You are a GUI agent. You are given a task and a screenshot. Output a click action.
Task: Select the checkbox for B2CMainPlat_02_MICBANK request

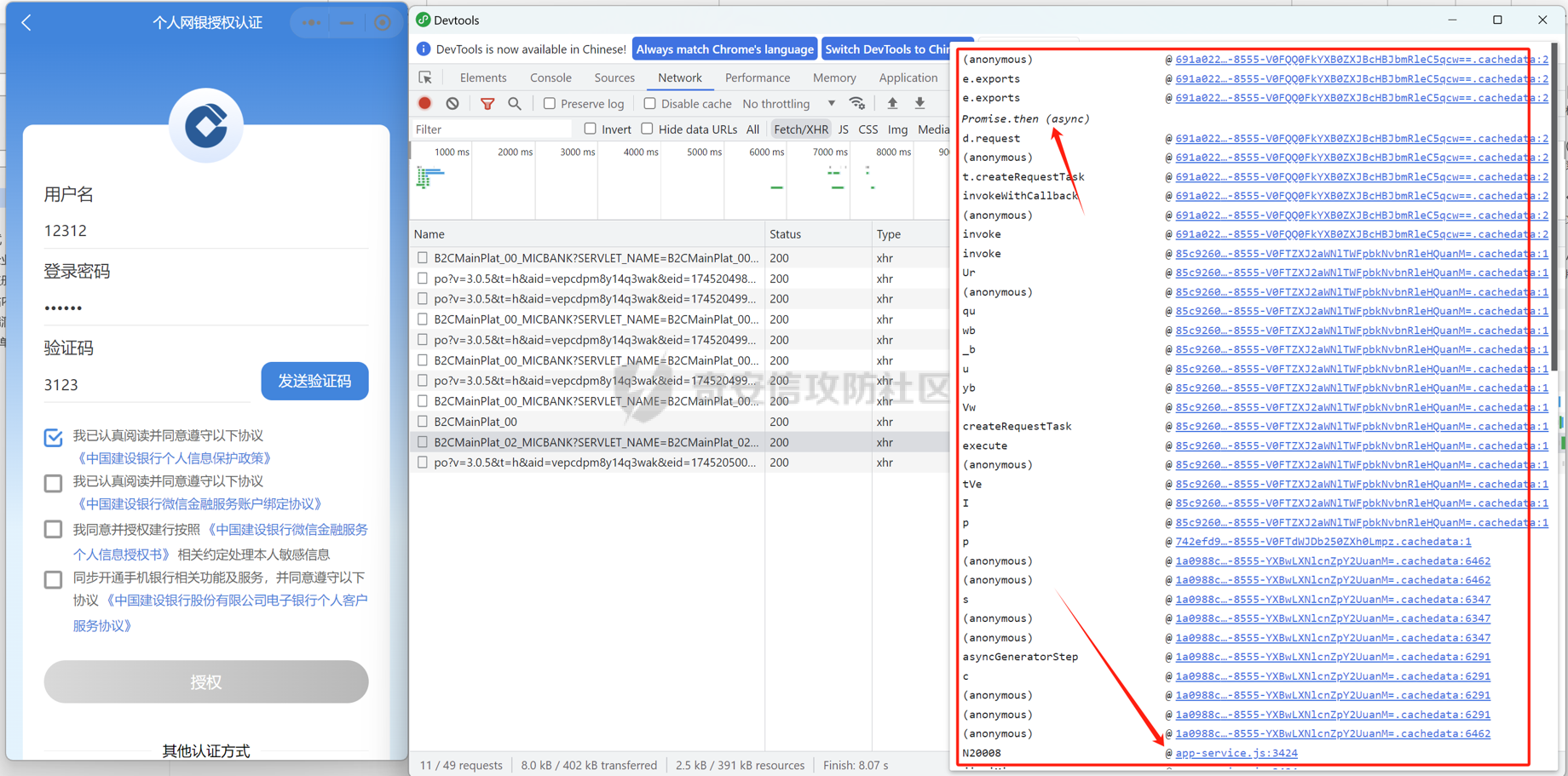pyautogui.click(x=423, y=442)
